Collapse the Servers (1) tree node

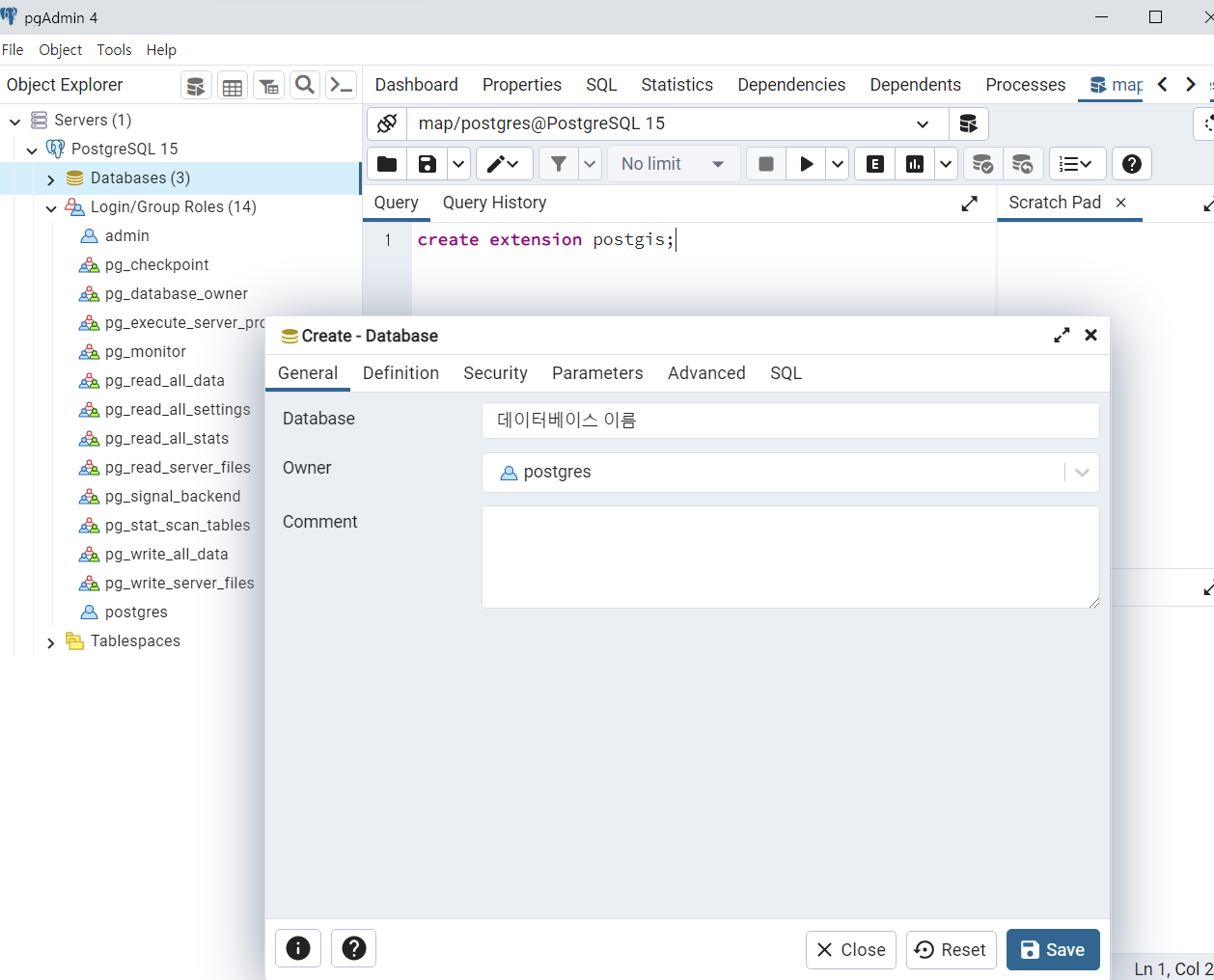pyautogui.click(x=15, y=122)
